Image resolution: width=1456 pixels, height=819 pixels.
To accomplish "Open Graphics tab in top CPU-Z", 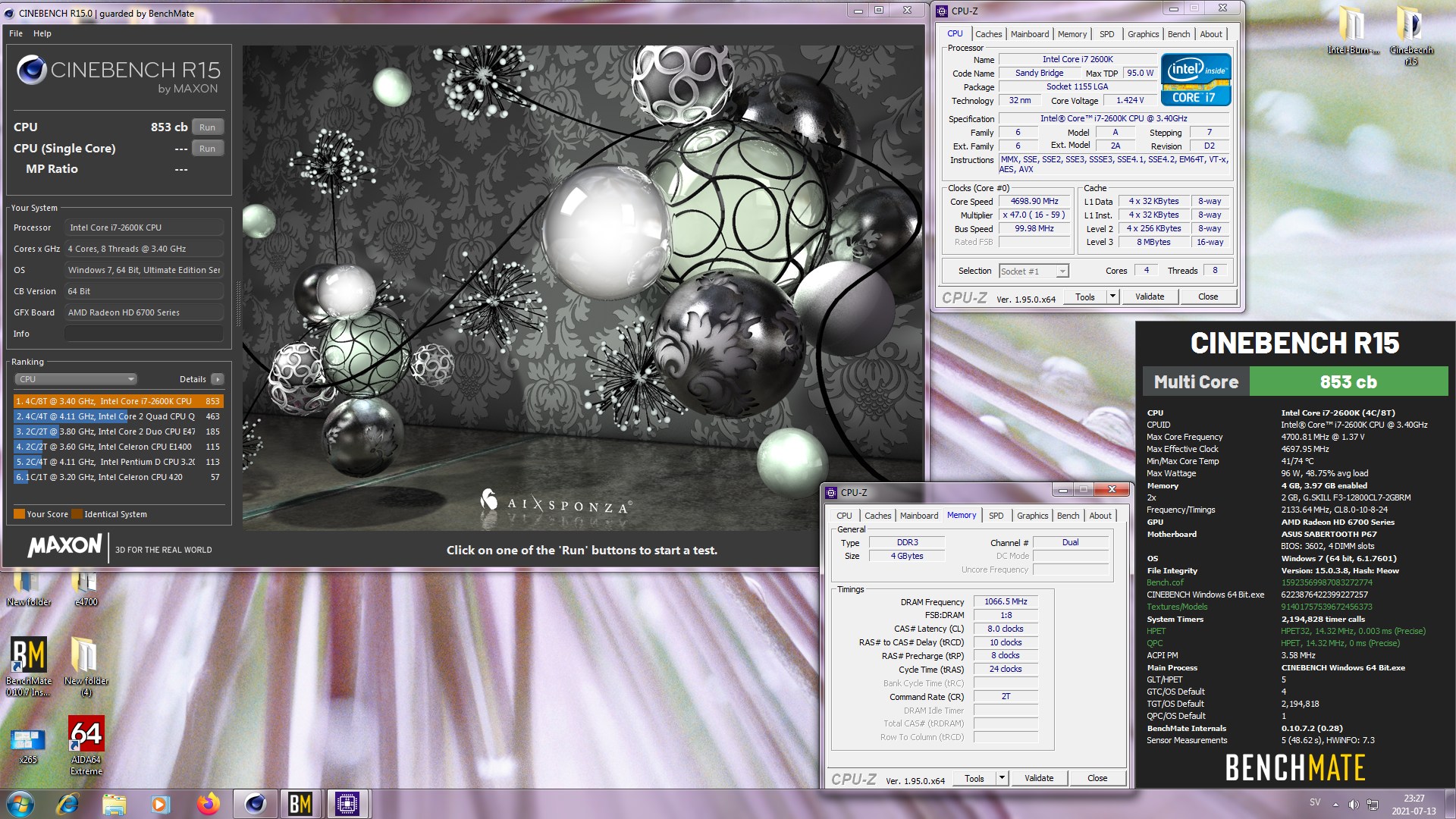I will (x=1143, y=34).
